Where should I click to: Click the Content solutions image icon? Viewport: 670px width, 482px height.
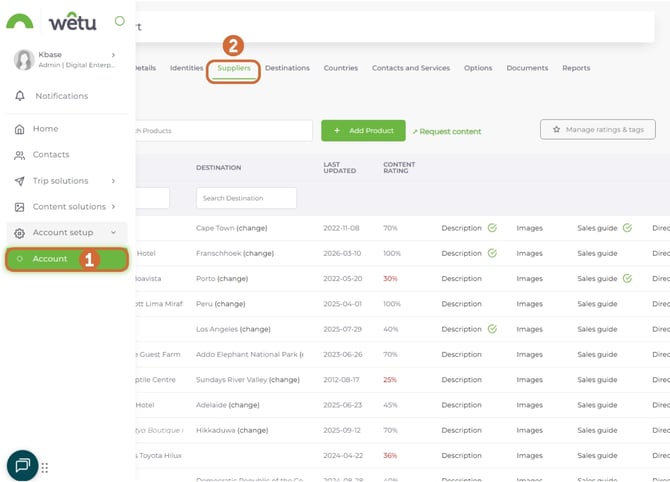[20, 207]
